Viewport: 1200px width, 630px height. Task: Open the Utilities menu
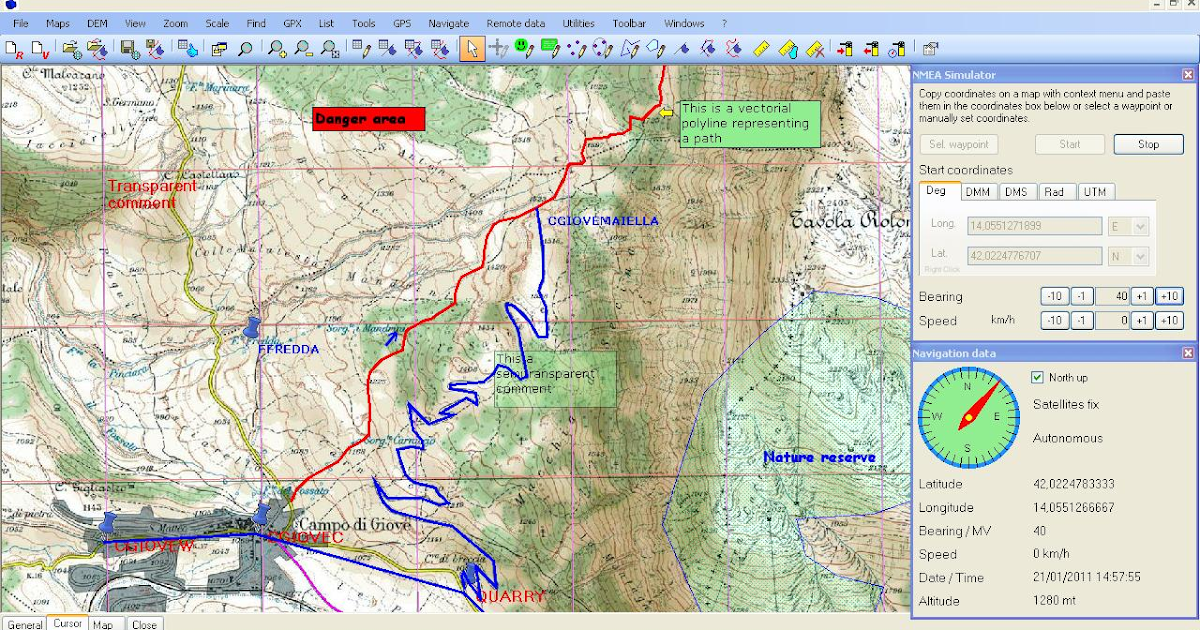(x=578, y=23)
